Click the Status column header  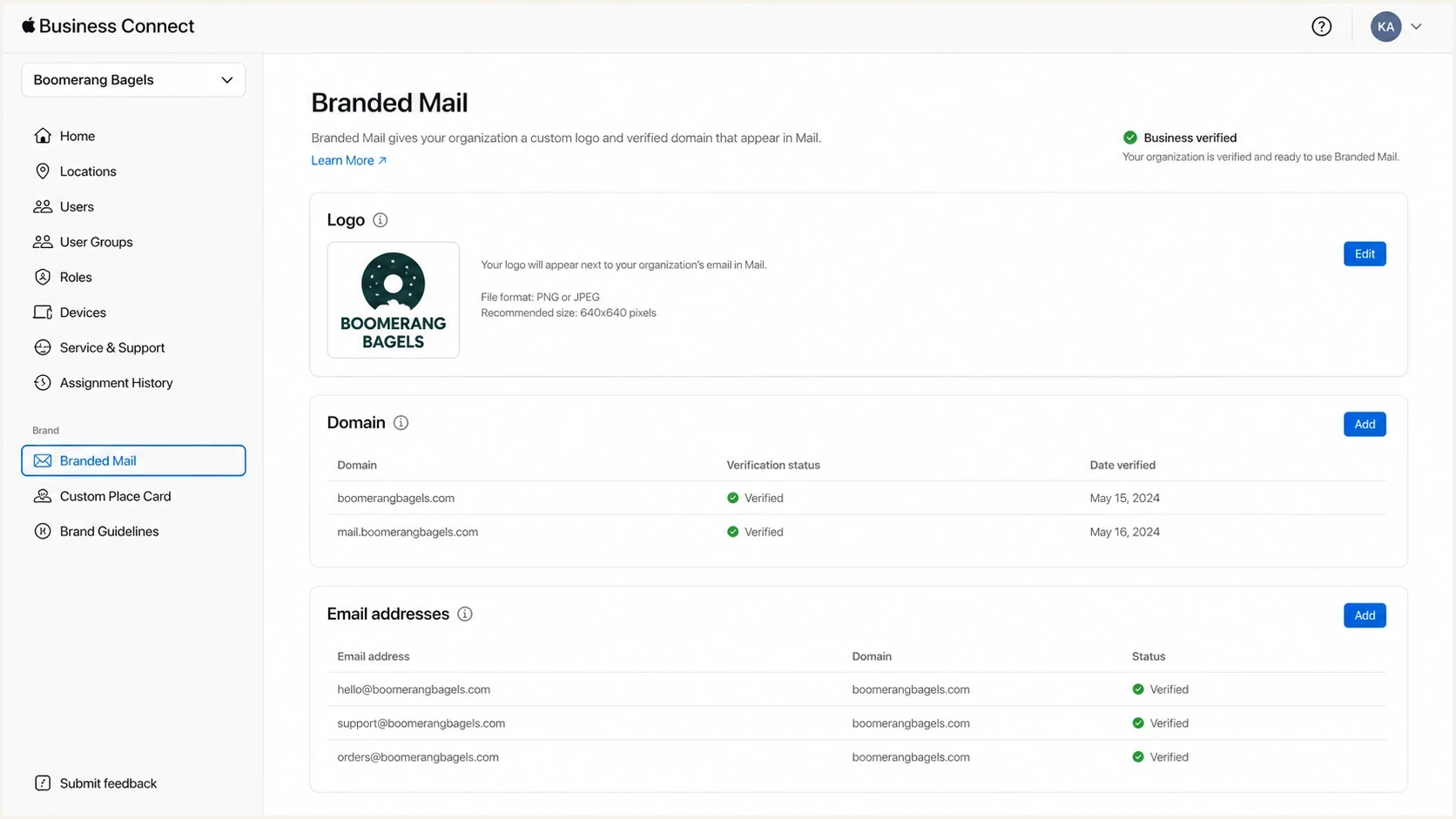tap(1148, 656)
